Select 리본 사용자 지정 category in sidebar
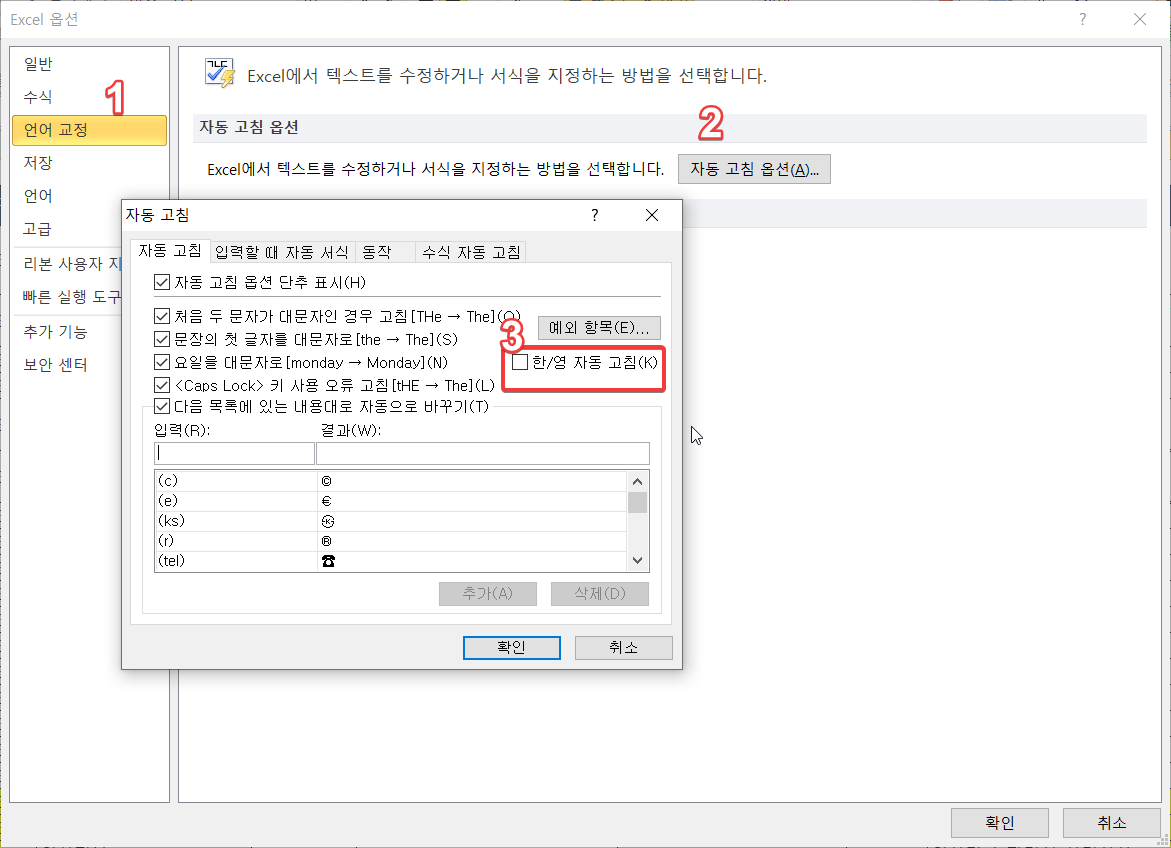Viewport: 1171px width, 848px height. point(67,264)
